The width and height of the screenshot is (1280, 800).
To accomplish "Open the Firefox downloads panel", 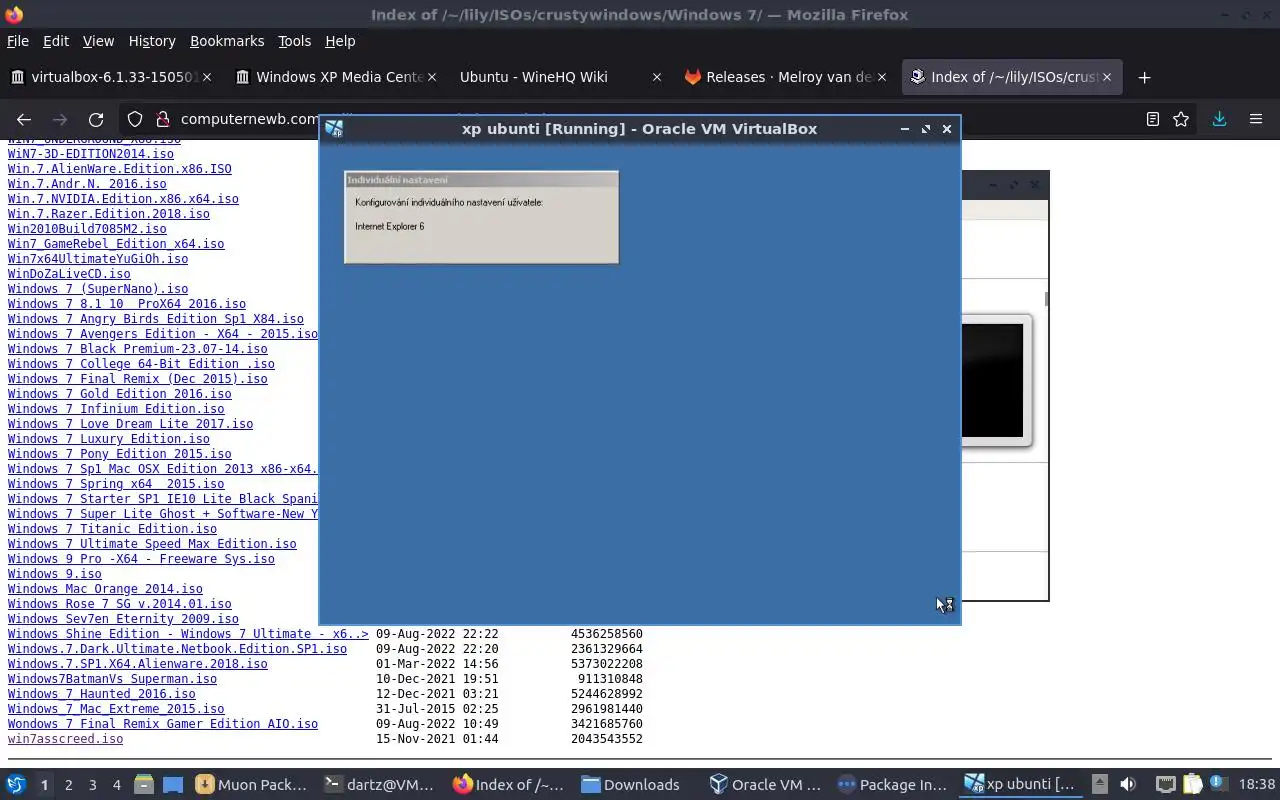I will [1219, 119].
